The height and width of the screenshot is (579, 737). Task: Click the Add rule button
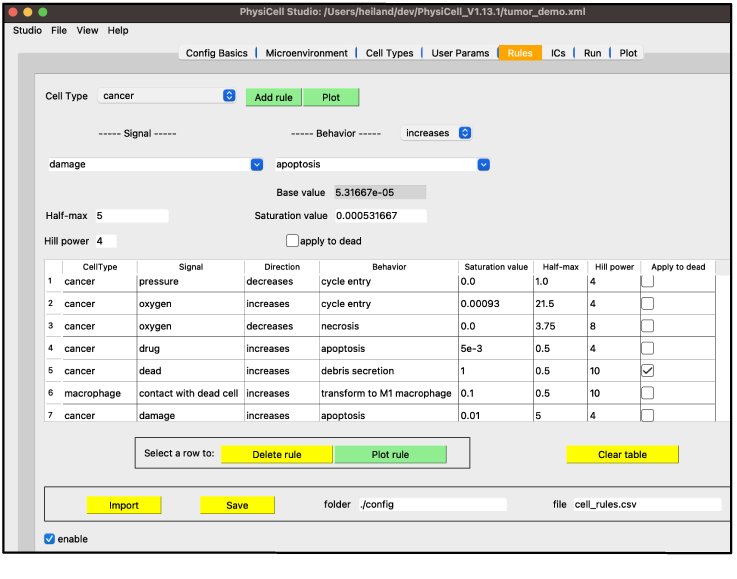point(274,97)
